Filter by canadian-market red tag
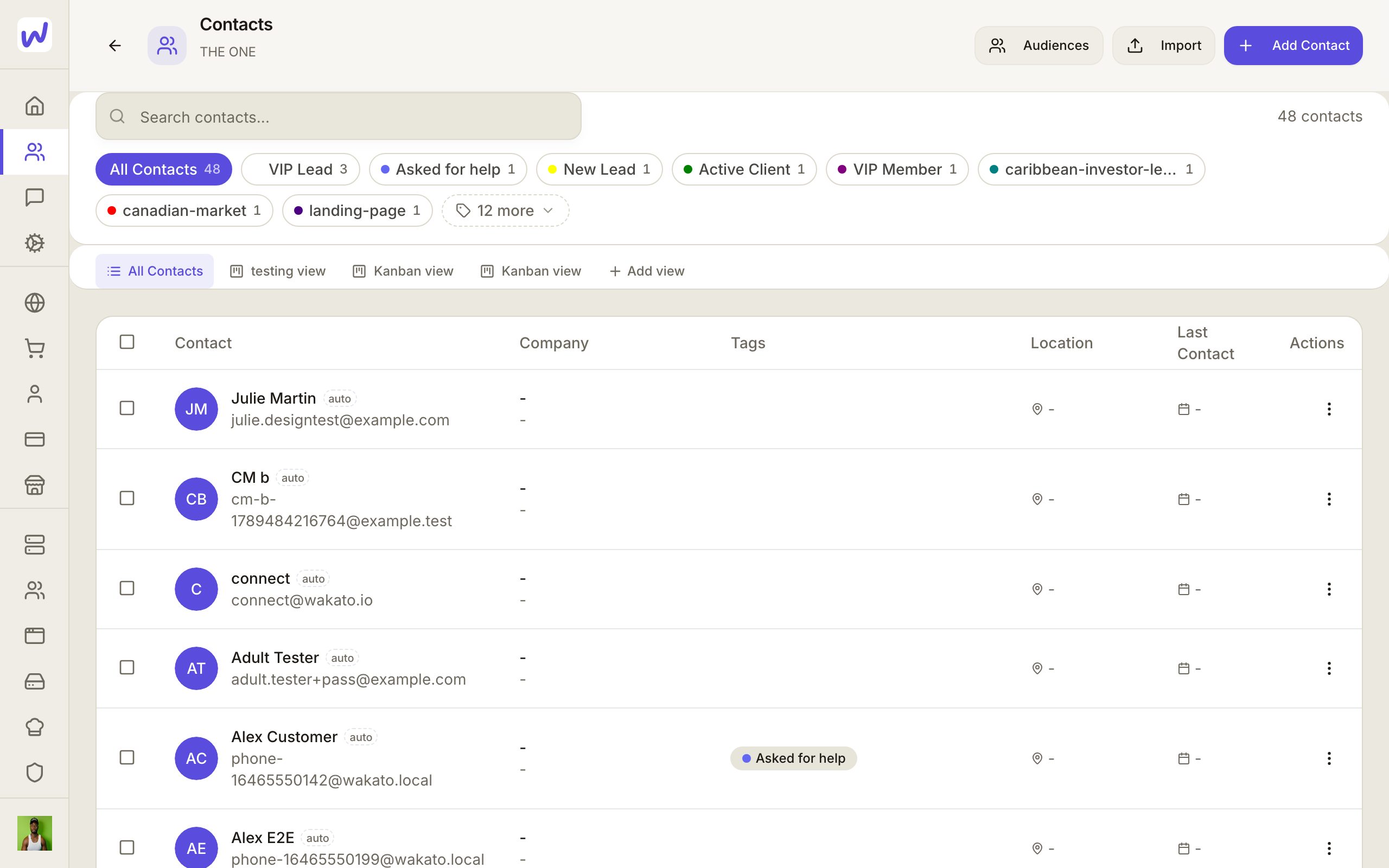The image size is (1389, 868). [184, 210]
